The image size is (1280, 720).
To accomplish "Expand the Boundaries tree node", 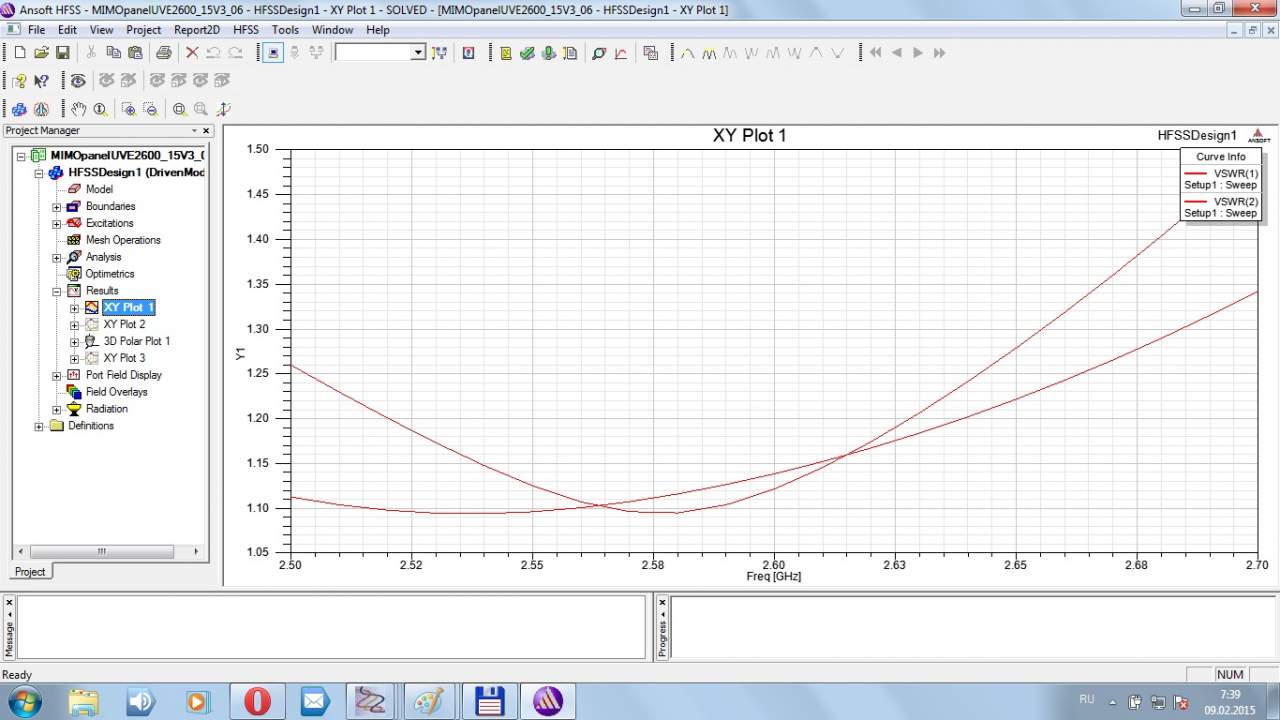I will tap(57, 207).
